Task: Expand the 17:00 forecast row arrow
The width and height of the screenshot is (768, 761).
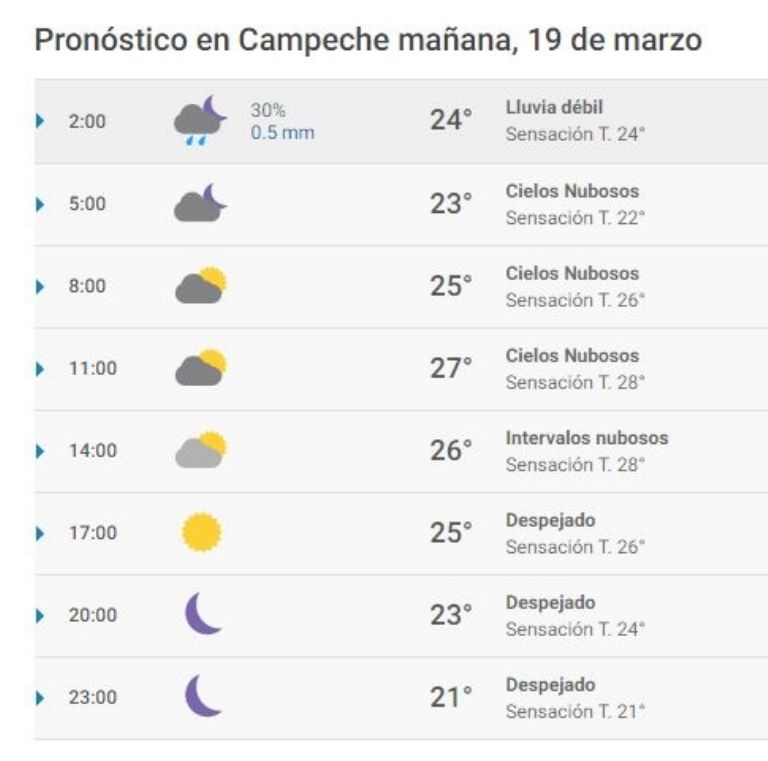Action: (40, 533)
